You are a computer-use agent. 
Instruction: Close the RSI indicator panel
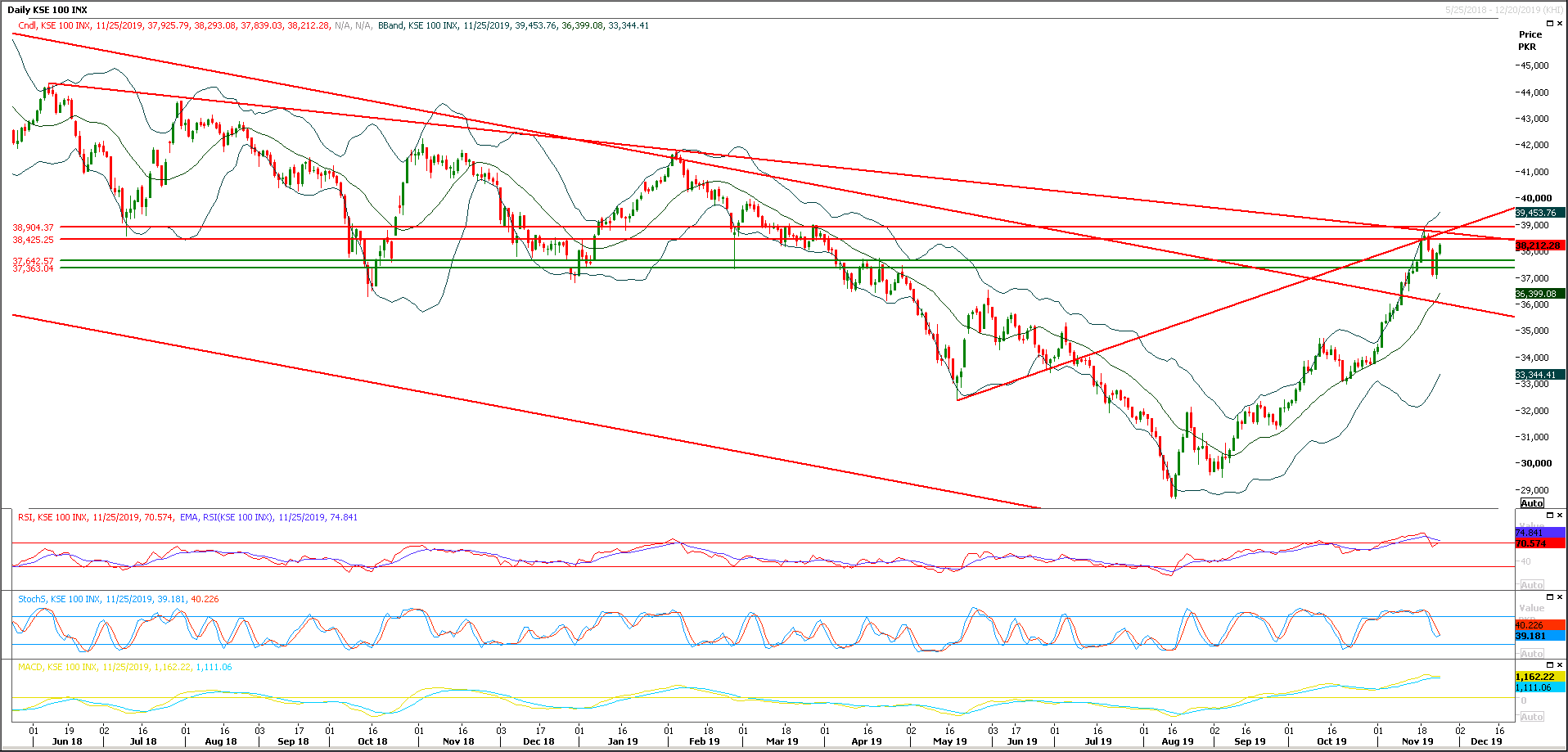(x=1560, y=516)
